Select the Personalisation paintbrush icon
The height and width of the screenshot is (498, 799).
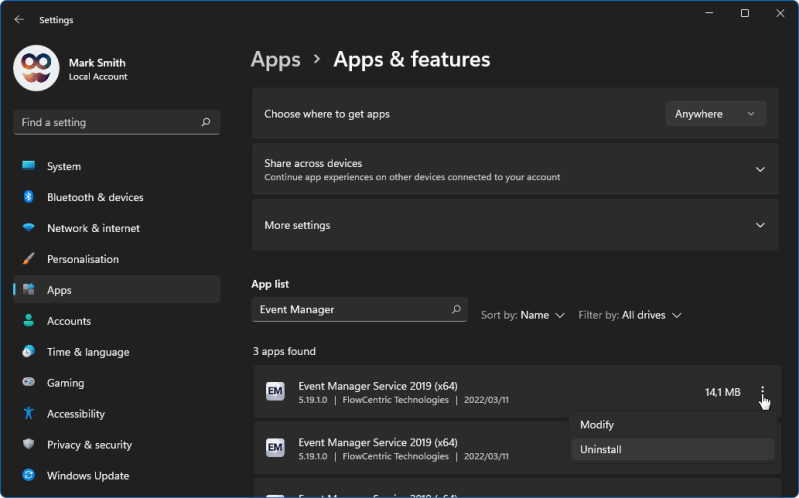pos(29,258)
